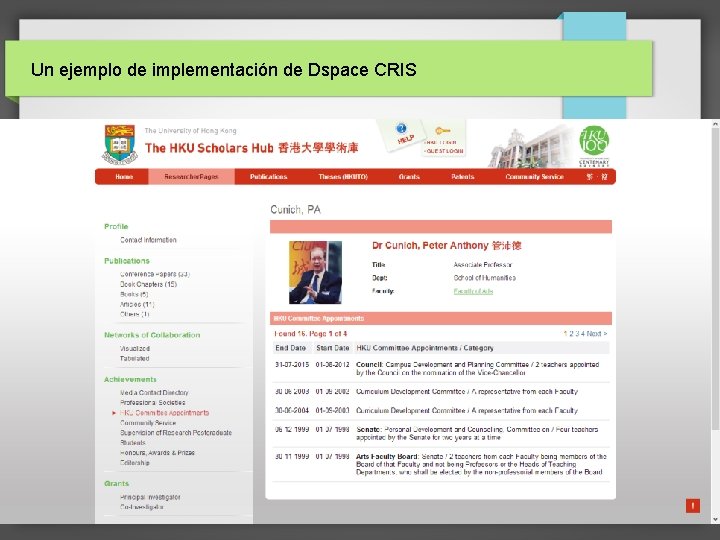Image resolution: width=720 pixels, height=540 pixels.
Task: Click the key login icon
Action: click(443, 131)
